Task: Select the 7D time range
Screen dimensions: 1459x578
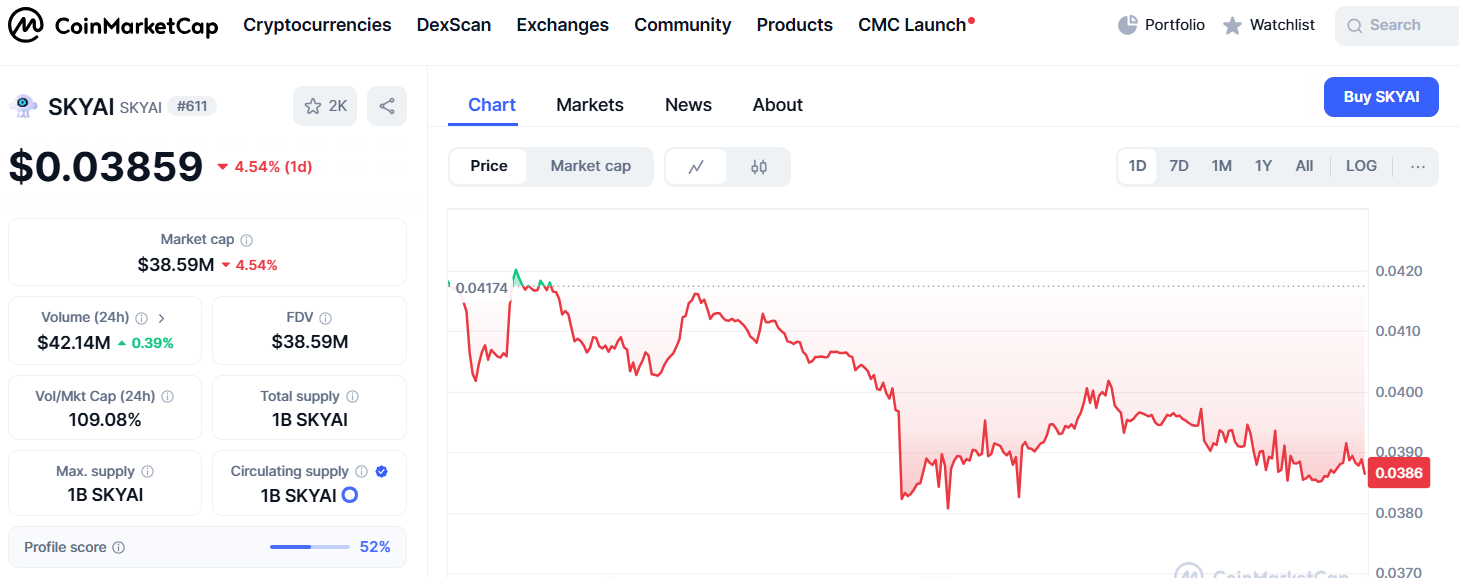Action: pos(1179,166)
